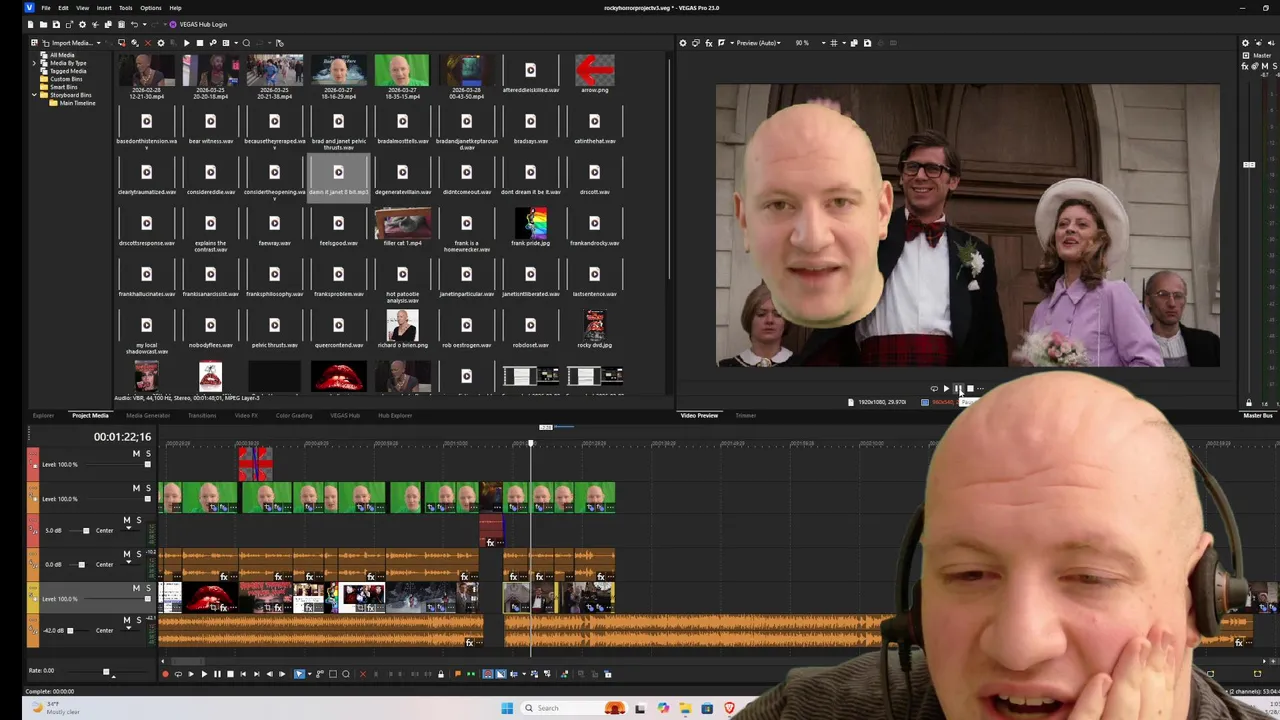Insert a marker with the orange flag icon
The height and width of the screenshot is (720, 1280).
point(458,674)
